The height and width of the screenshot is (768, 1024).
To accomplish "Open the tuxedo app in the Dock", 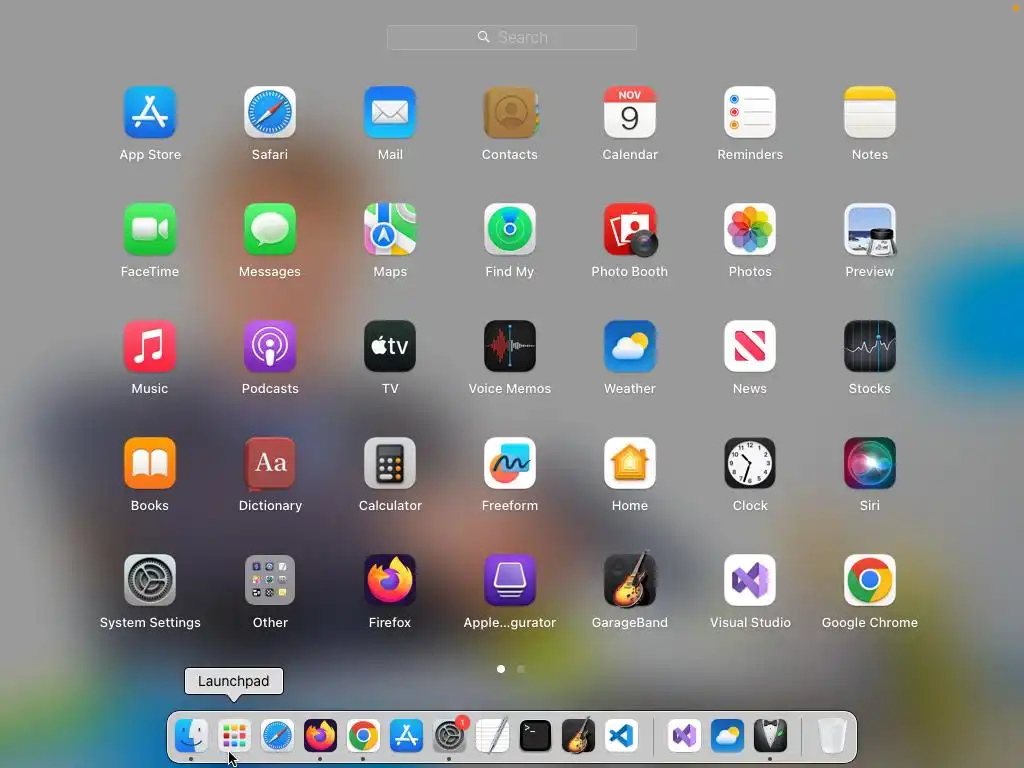I will tap(771, 735).
